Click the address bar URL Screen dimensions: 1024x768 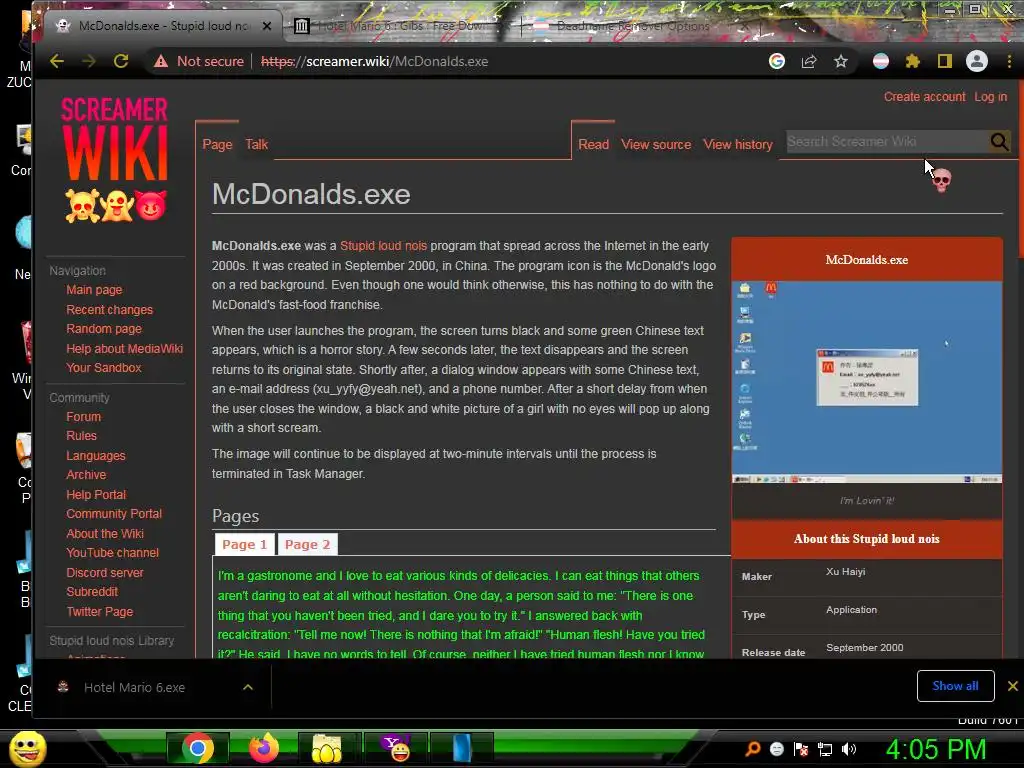374,61
